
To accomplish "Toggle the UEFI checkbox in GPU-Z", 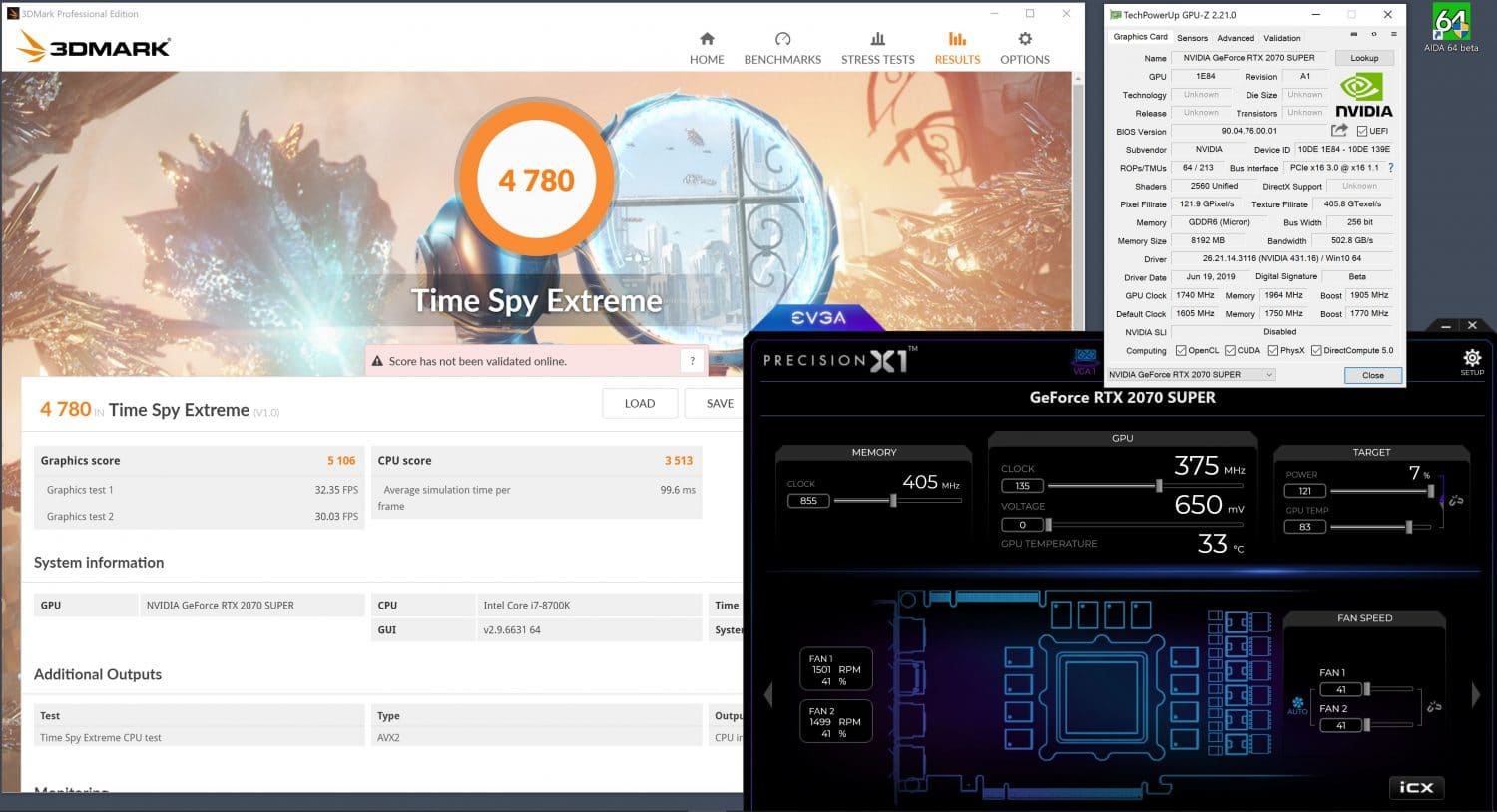I will pos(1362,131).
